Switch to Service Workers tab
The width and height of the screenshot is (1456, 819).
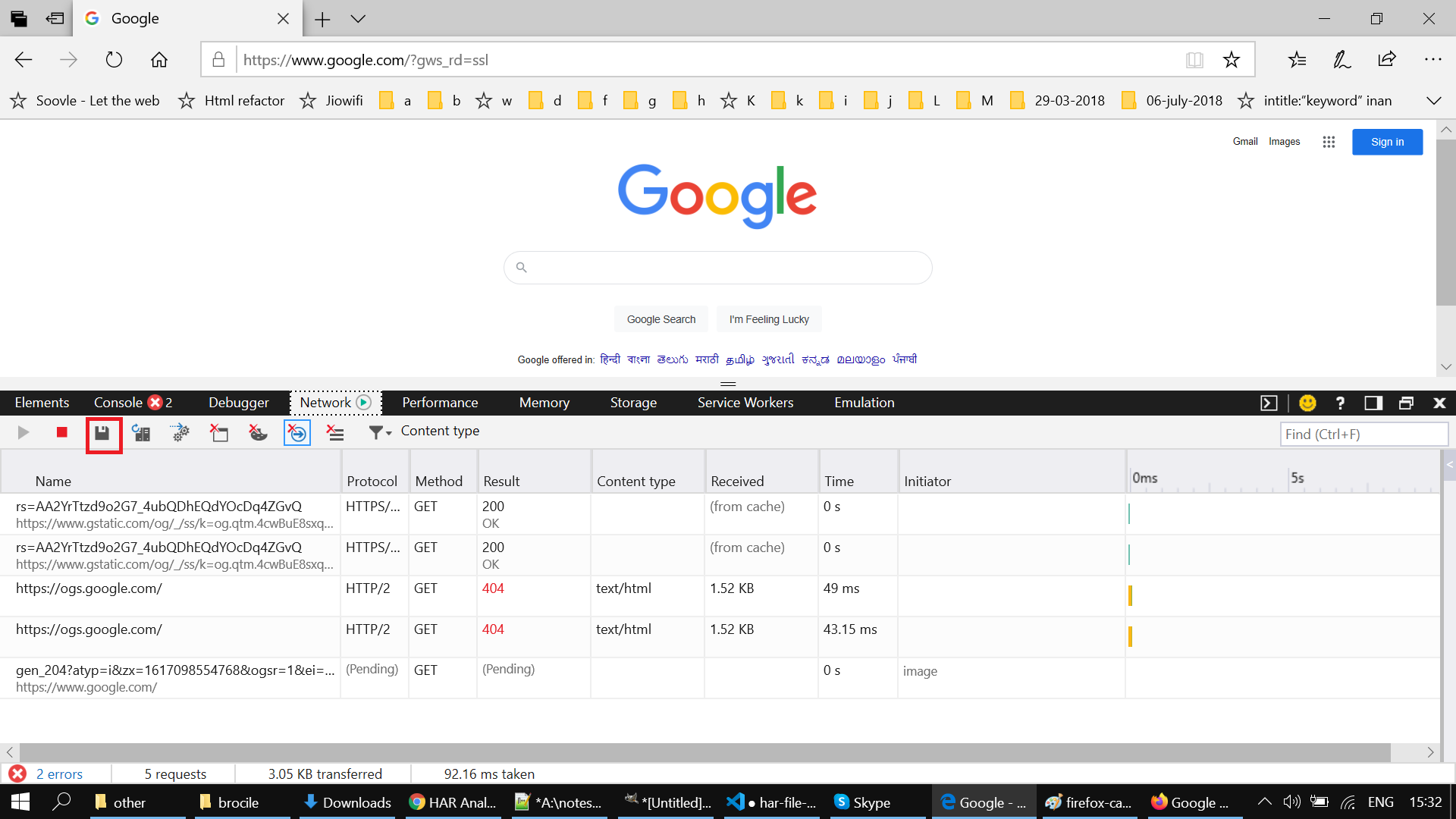pyautogui.click(x=745, y=403)
